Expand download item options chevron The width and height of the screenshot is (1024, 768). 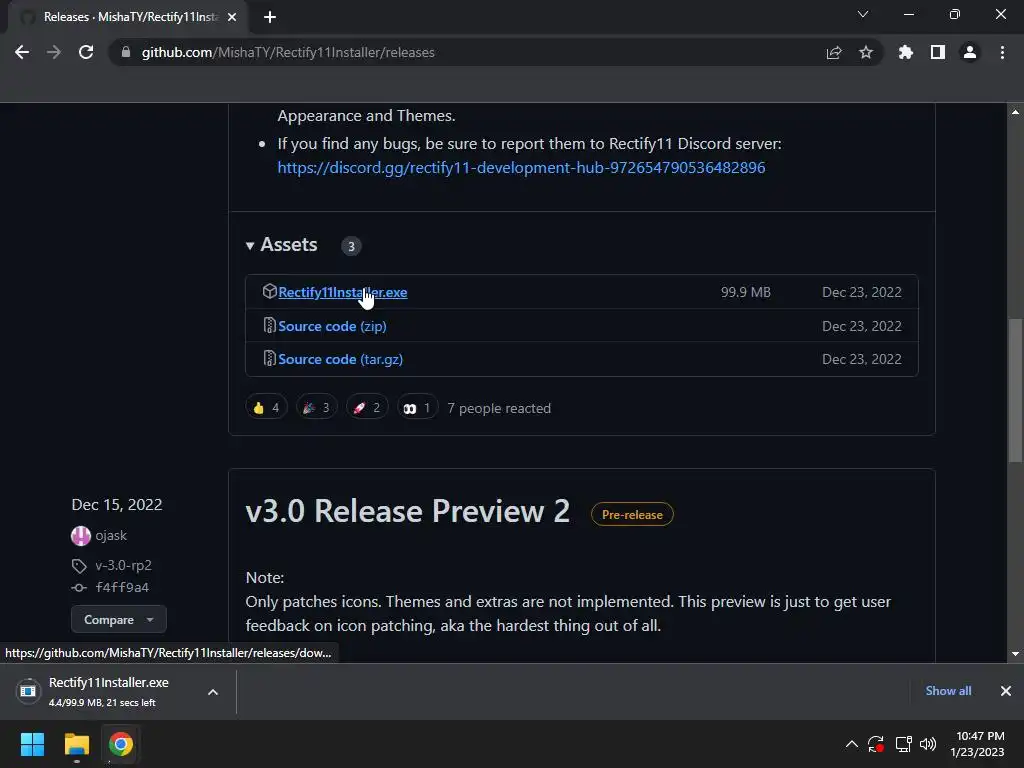coord(213,692)
